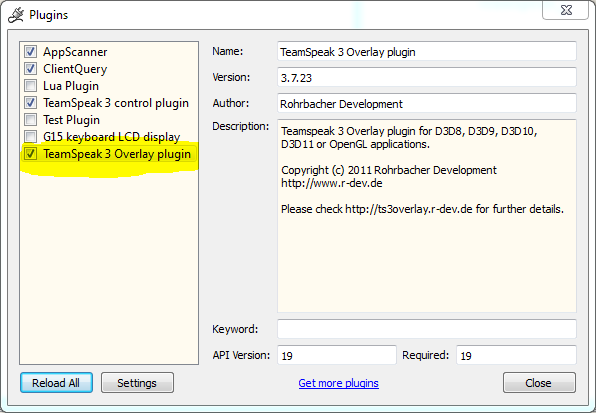
Task: Uncheck the ClientQuery plugin checkbox
Action: (30, 68)
